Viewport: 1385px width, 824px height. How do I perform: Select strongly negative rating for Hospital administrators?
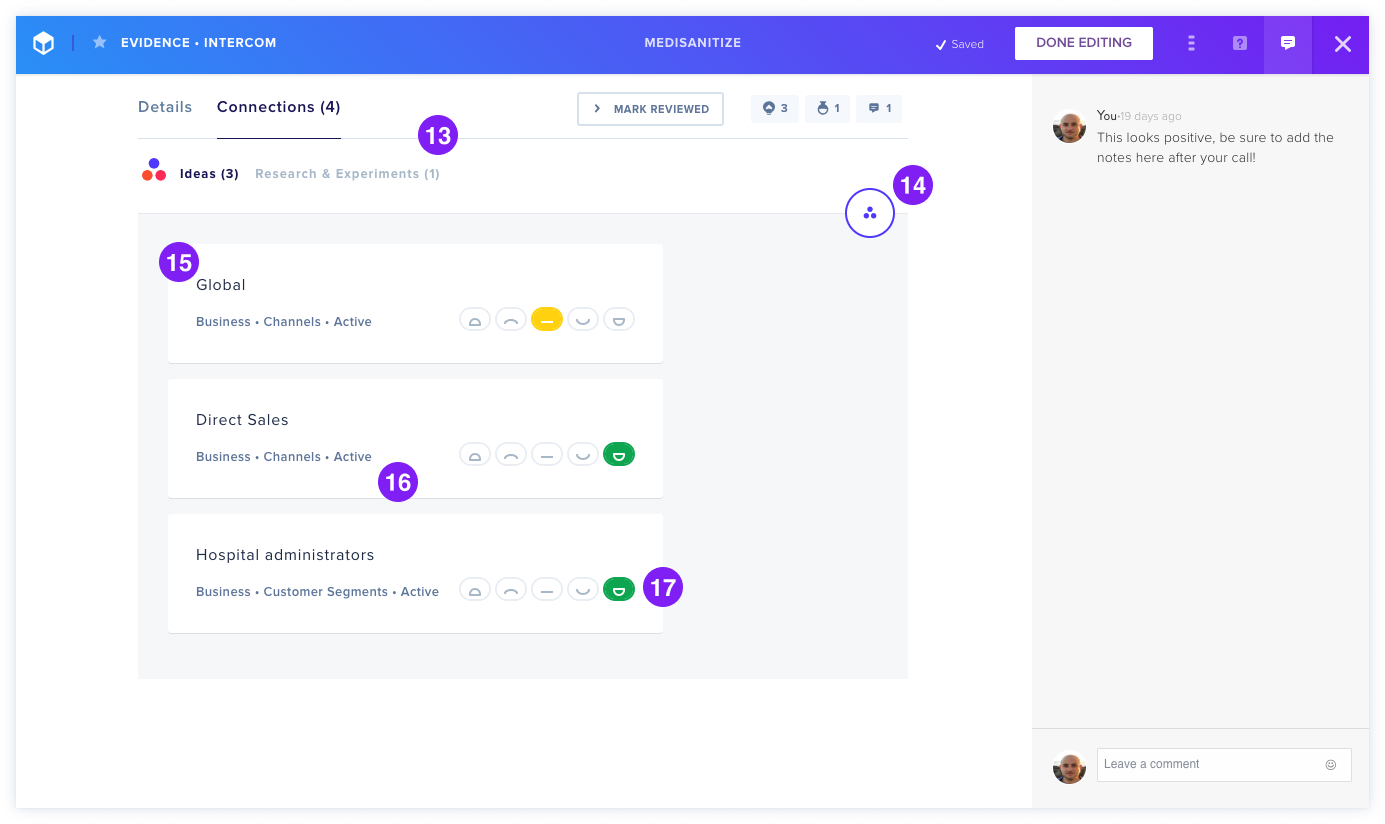click(475, 590)
